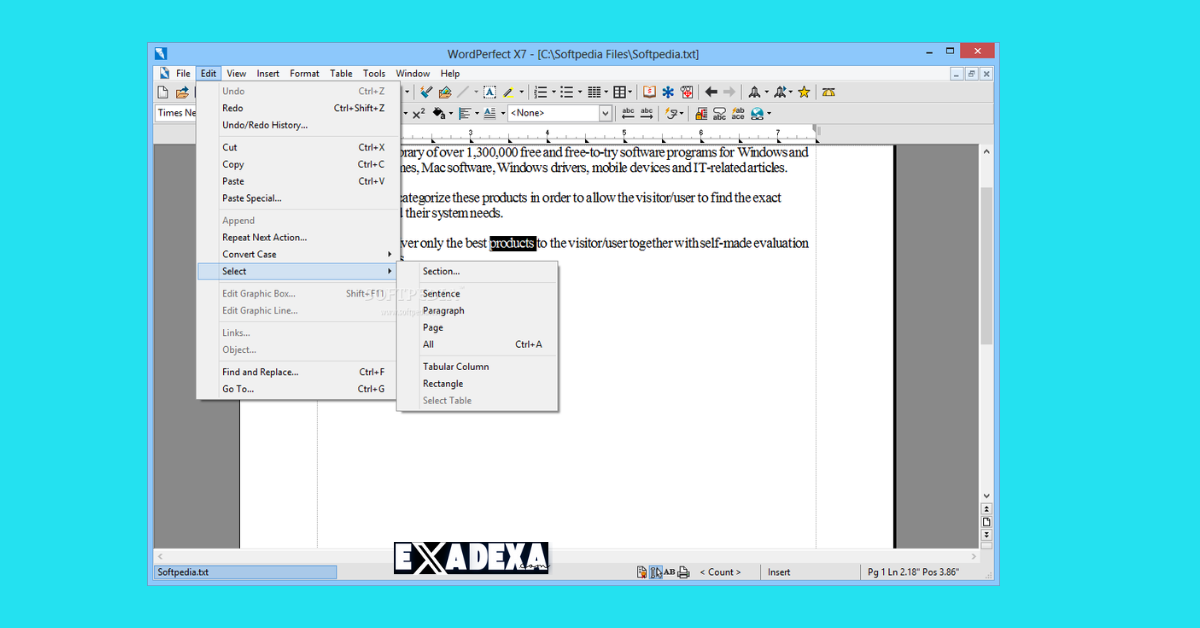The height and width of the screenshot is (628, 1200).
Task: Open the Text Box creation tool
Action: 489,91
